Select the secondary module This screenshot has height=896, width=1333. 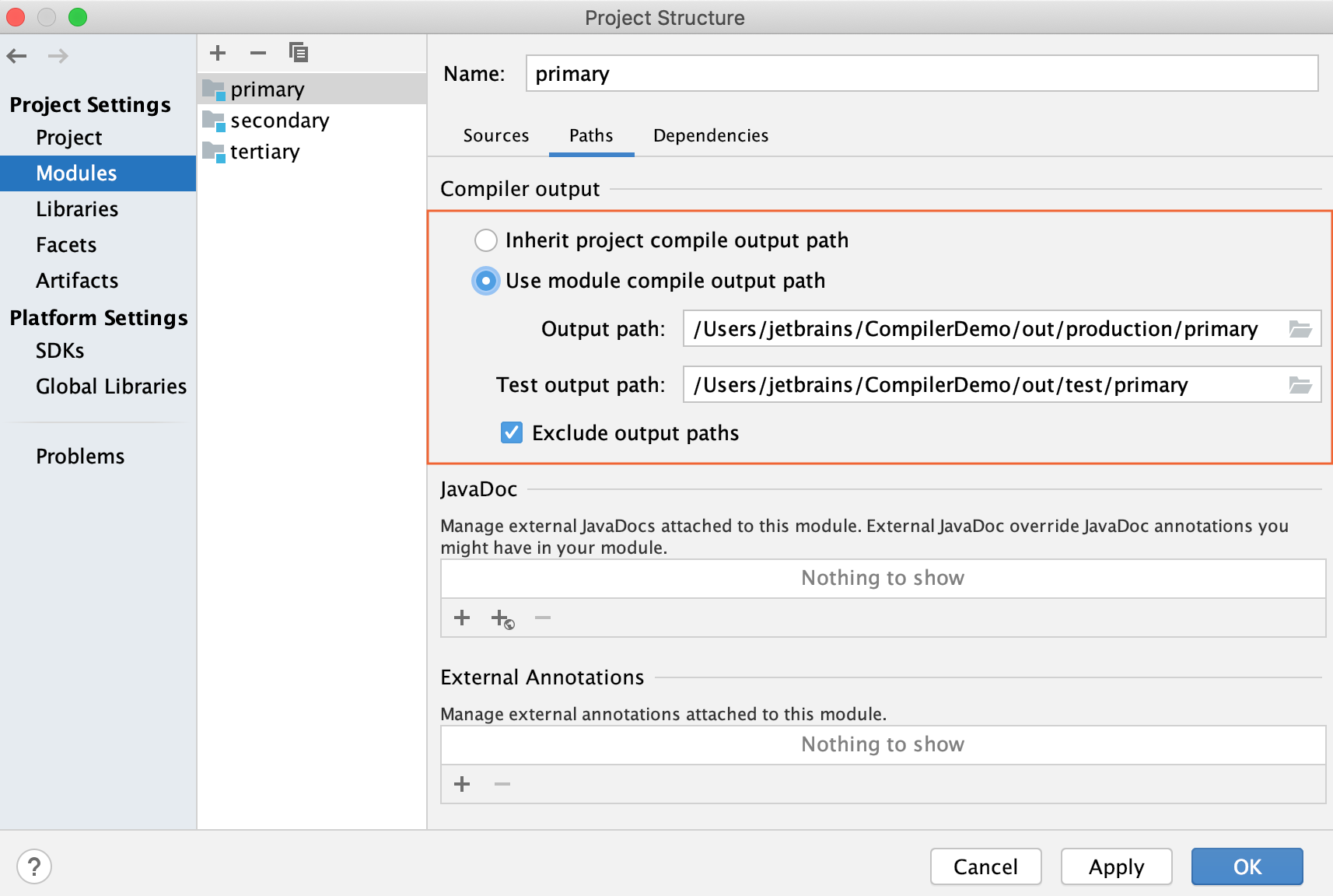coord(280,120)
